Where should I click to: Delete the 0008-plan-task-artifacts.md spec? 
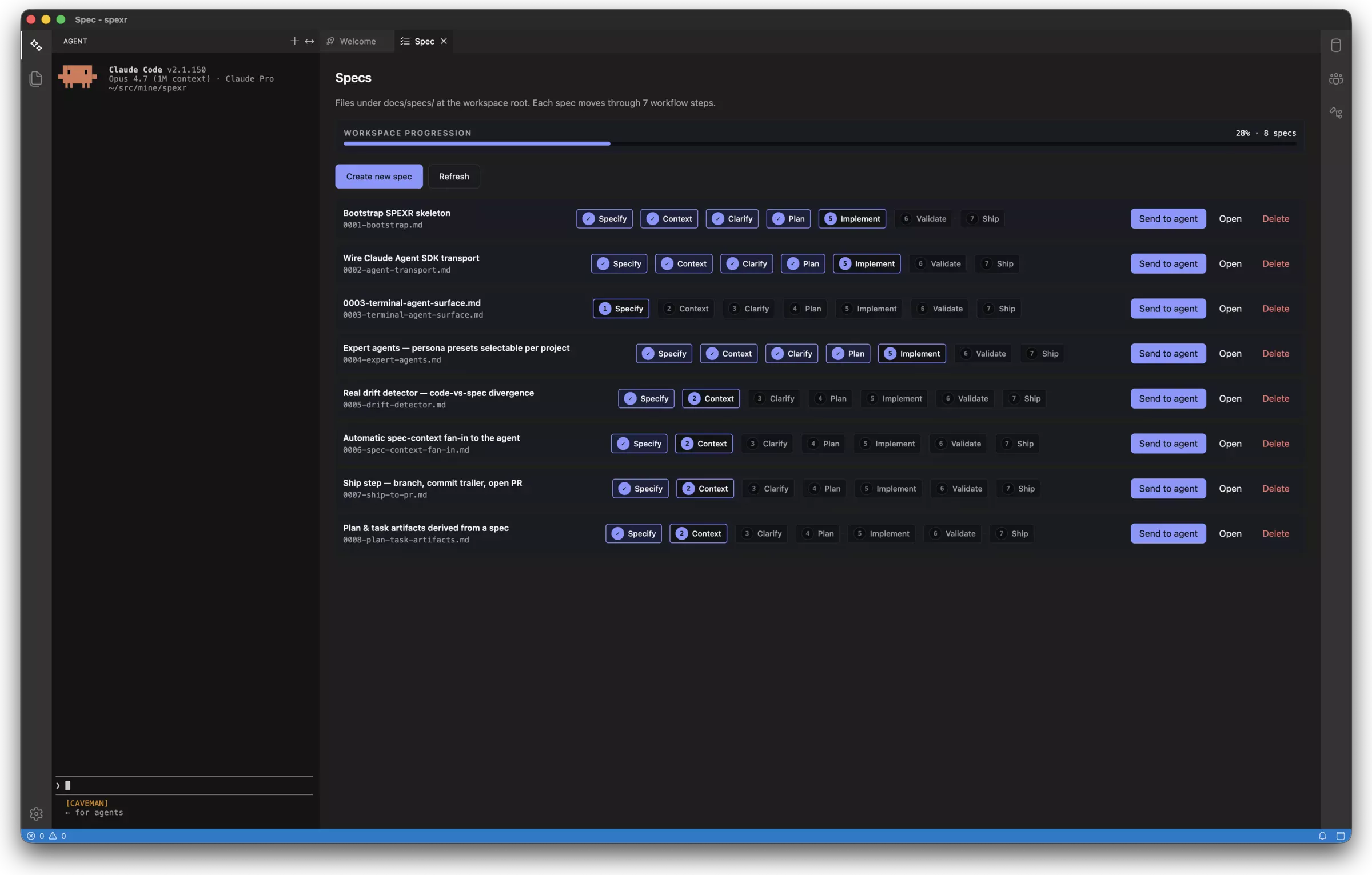click(1275, 534)
